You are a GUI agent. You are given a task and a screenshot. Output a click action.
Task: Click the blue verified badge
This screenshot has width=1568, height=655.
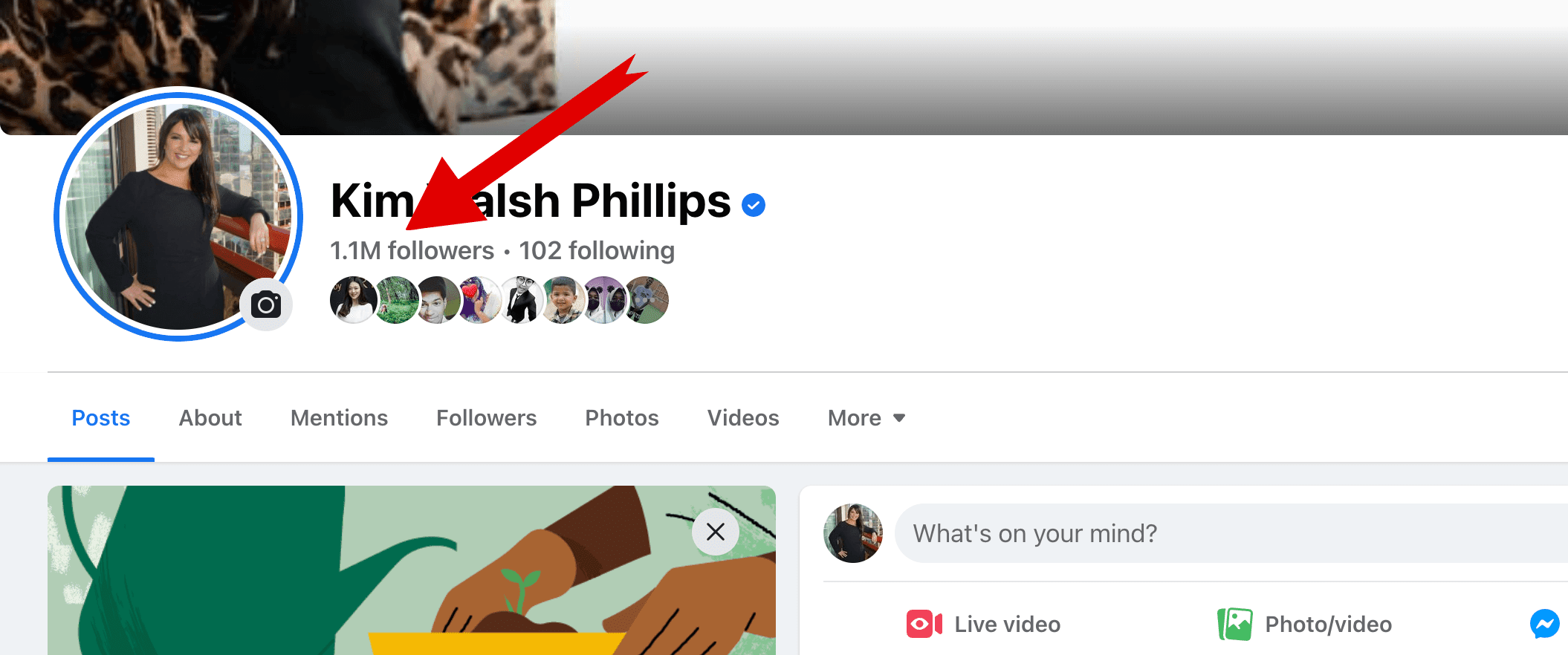[x=754, y=205]
